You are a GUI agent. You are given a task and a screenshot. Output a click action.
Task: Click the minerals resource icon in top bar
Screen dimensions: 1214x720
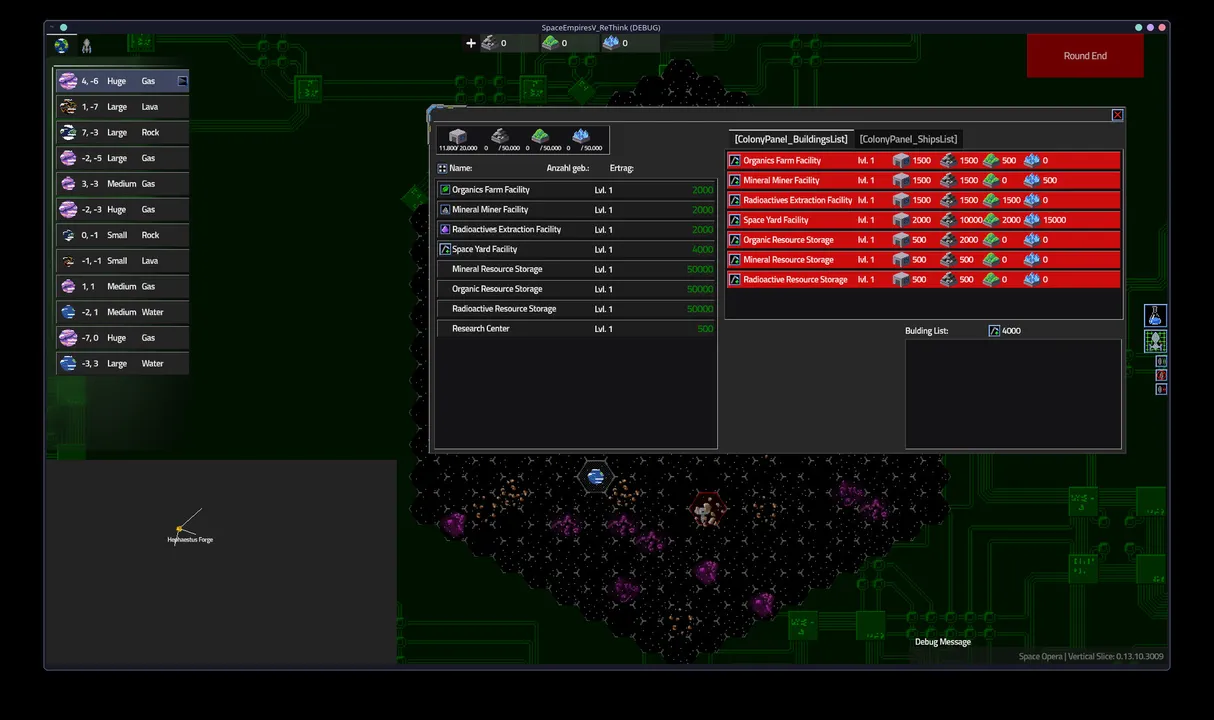click(x=489, y=43)
